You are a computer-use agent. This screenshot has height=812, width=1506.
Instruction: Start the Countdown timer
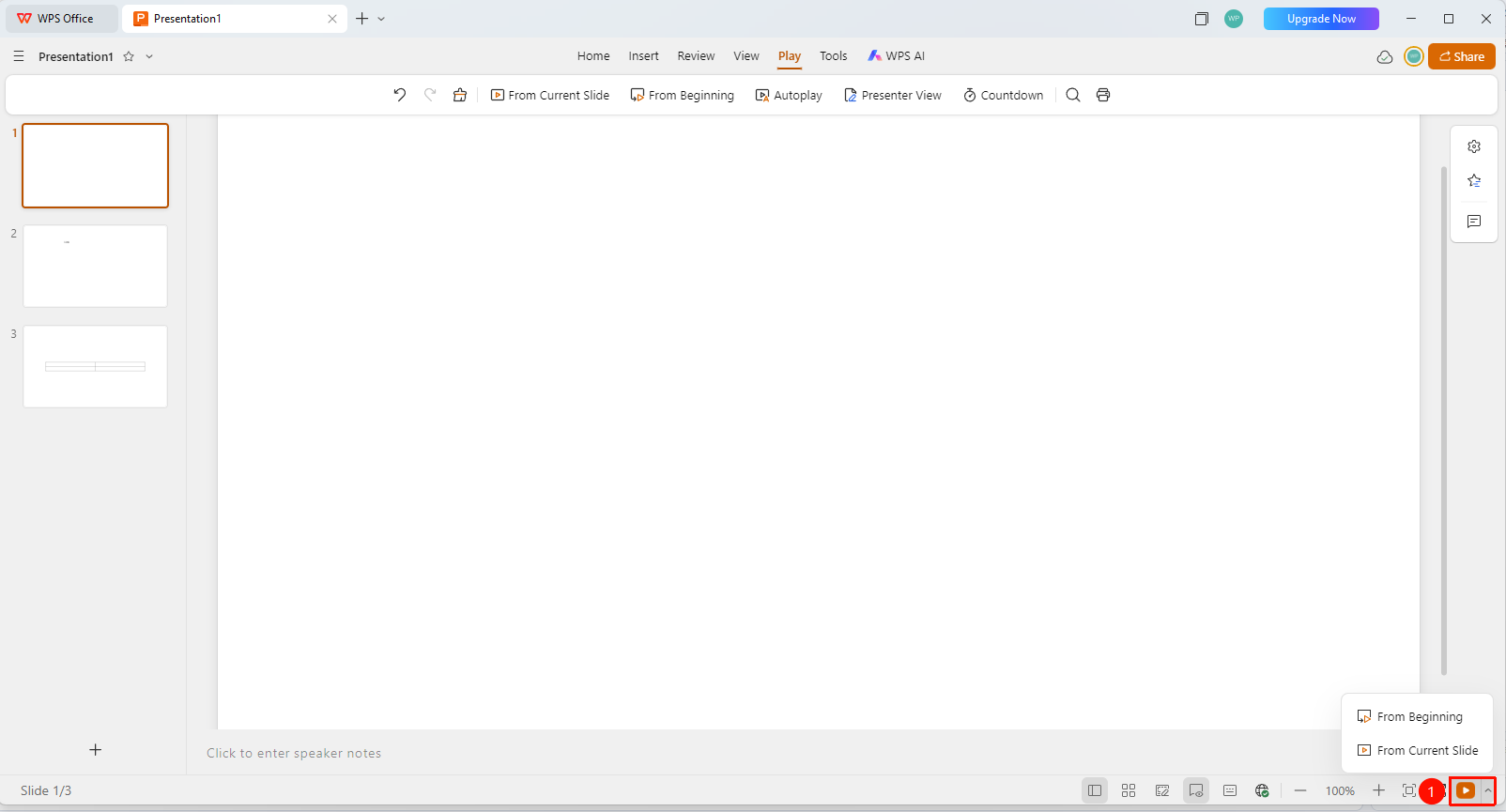pos(1003,95)
